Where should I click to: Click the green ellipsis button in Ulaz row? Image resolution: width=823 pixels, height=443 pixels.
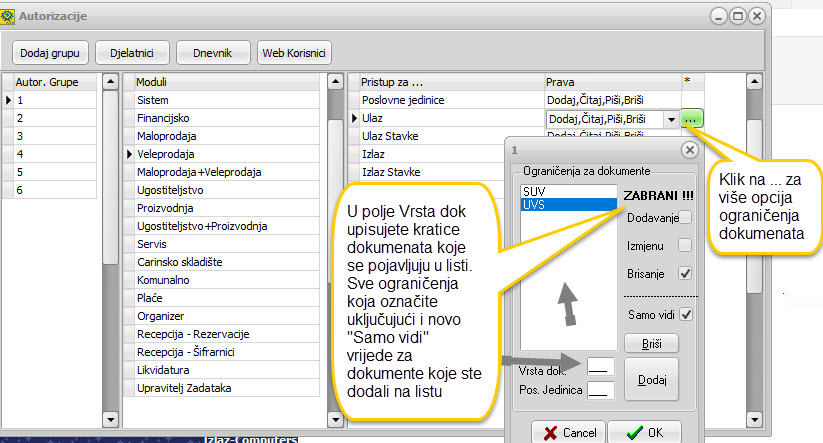click(x=693, y=119)
